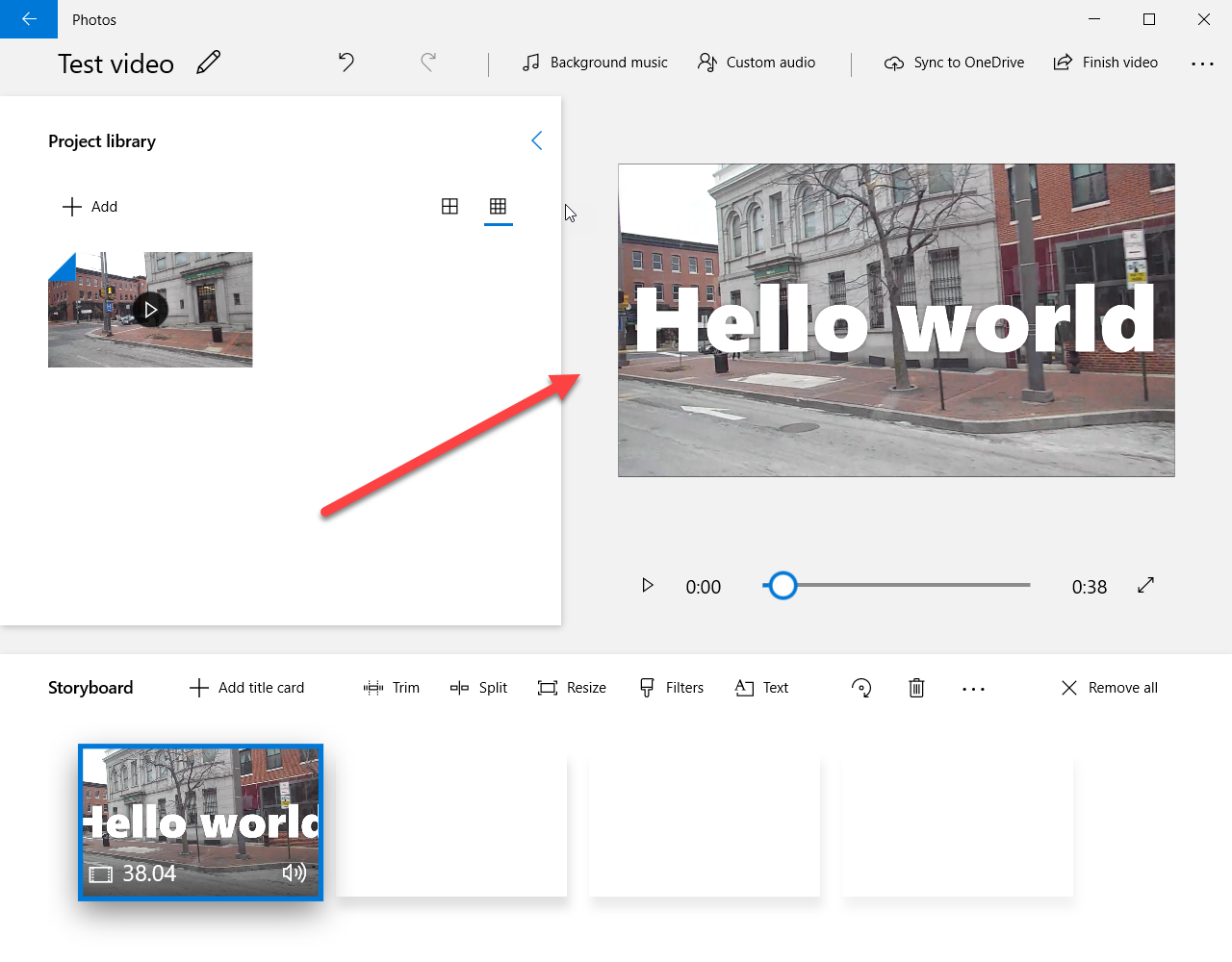Expand the video preview to full screen
The image size is (1232, 962).
1145,586
